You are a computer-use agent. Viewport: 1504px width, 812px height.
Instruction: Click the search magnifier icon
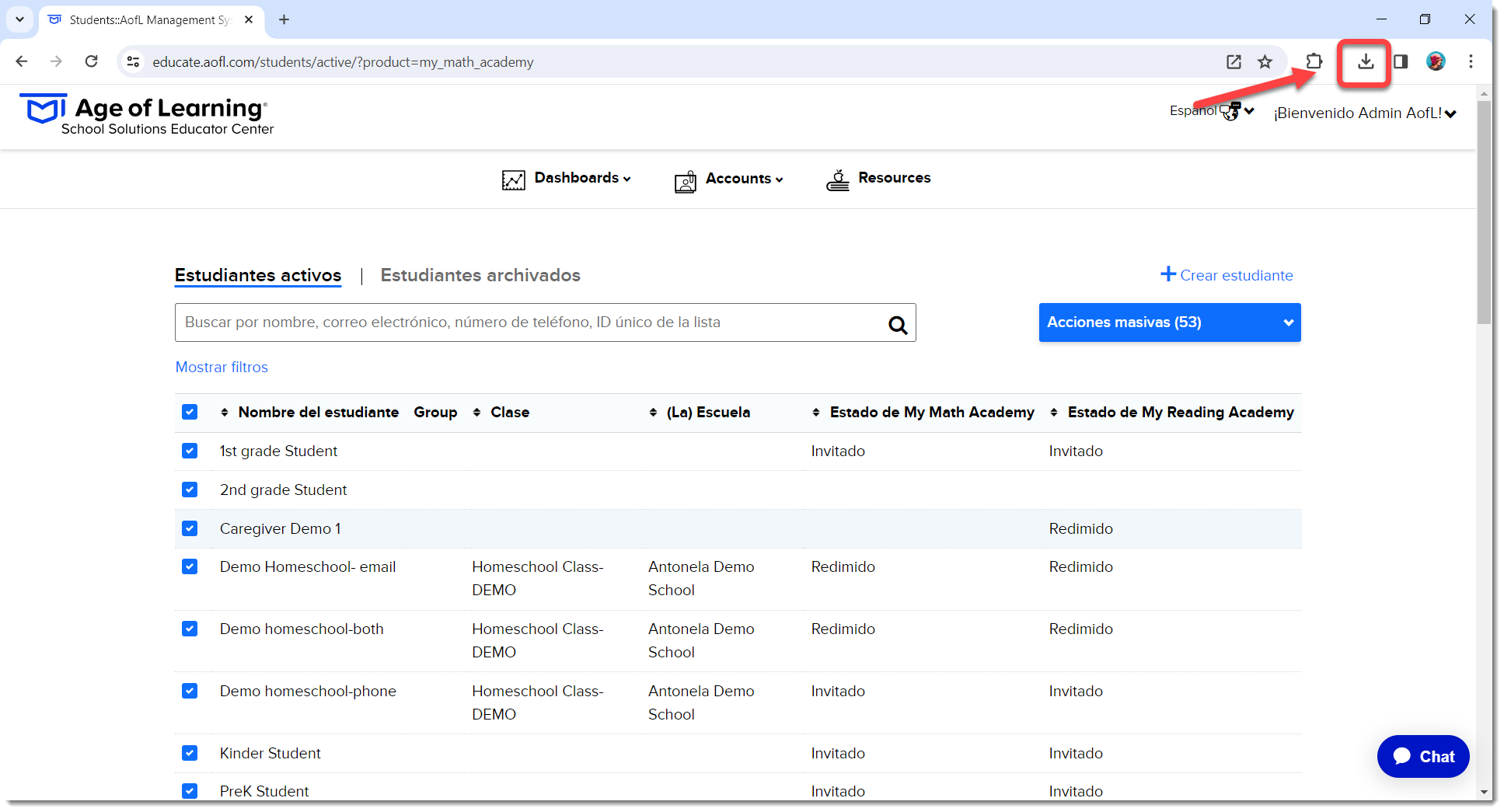tap(898, 325)
